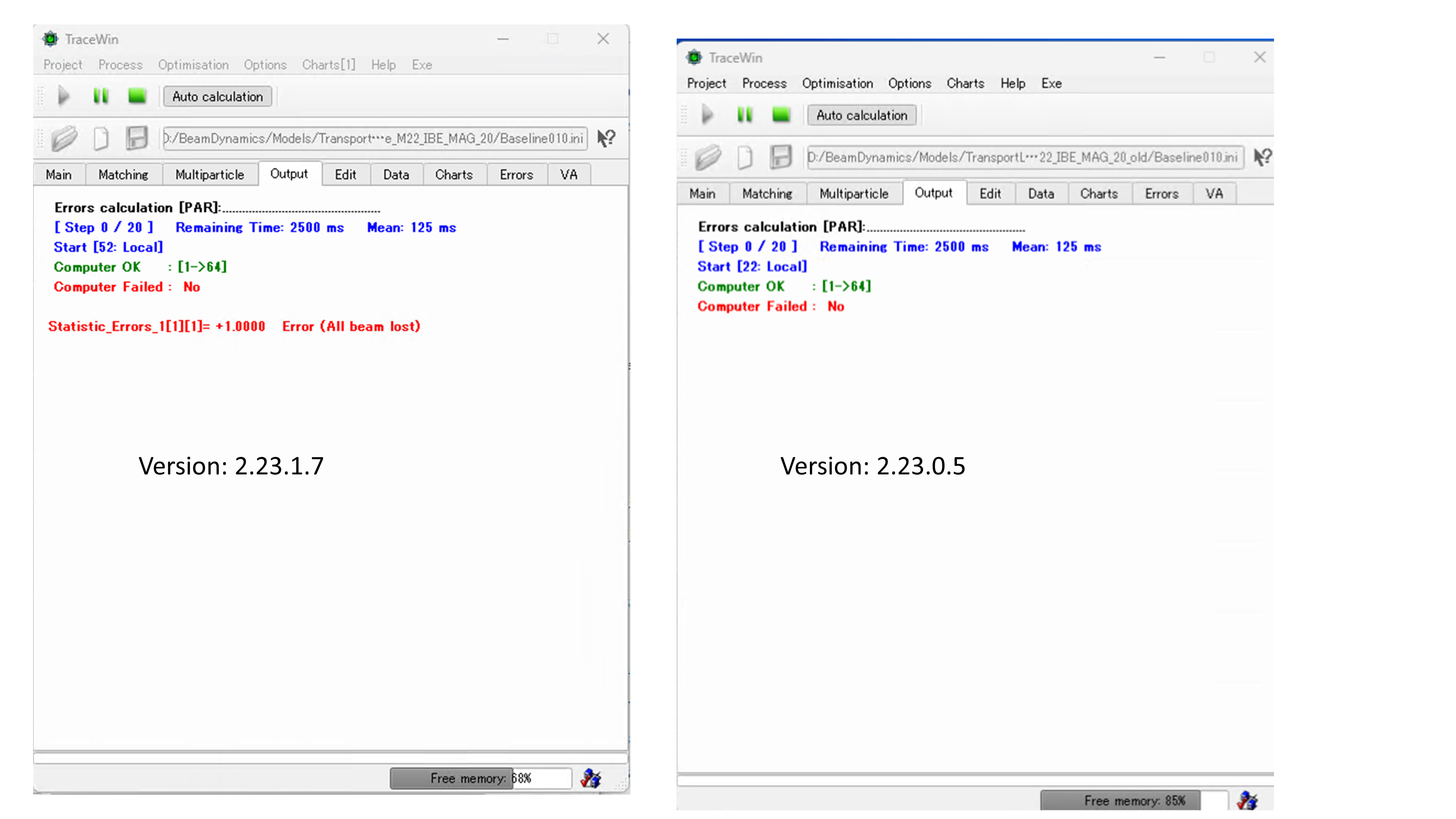
Task: Switch to Main tab in left window
Action: click(59, 175)
